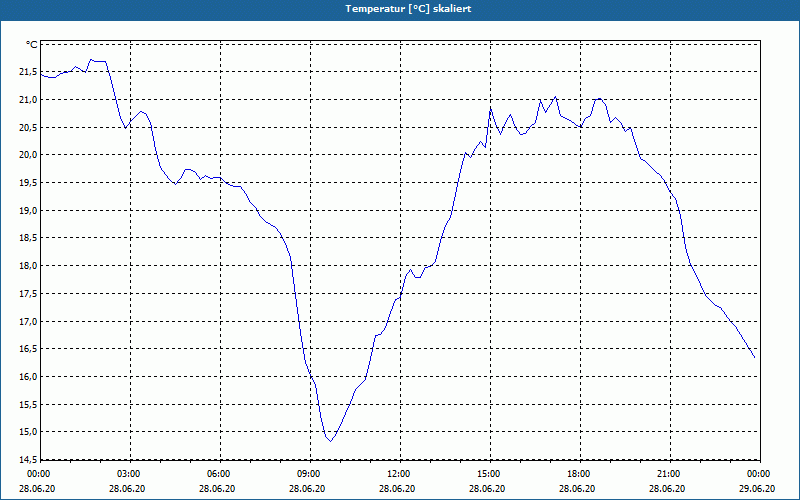Click the 12:00 time label
The width and height of the screenshot is (800, 500).
[401, 474]
